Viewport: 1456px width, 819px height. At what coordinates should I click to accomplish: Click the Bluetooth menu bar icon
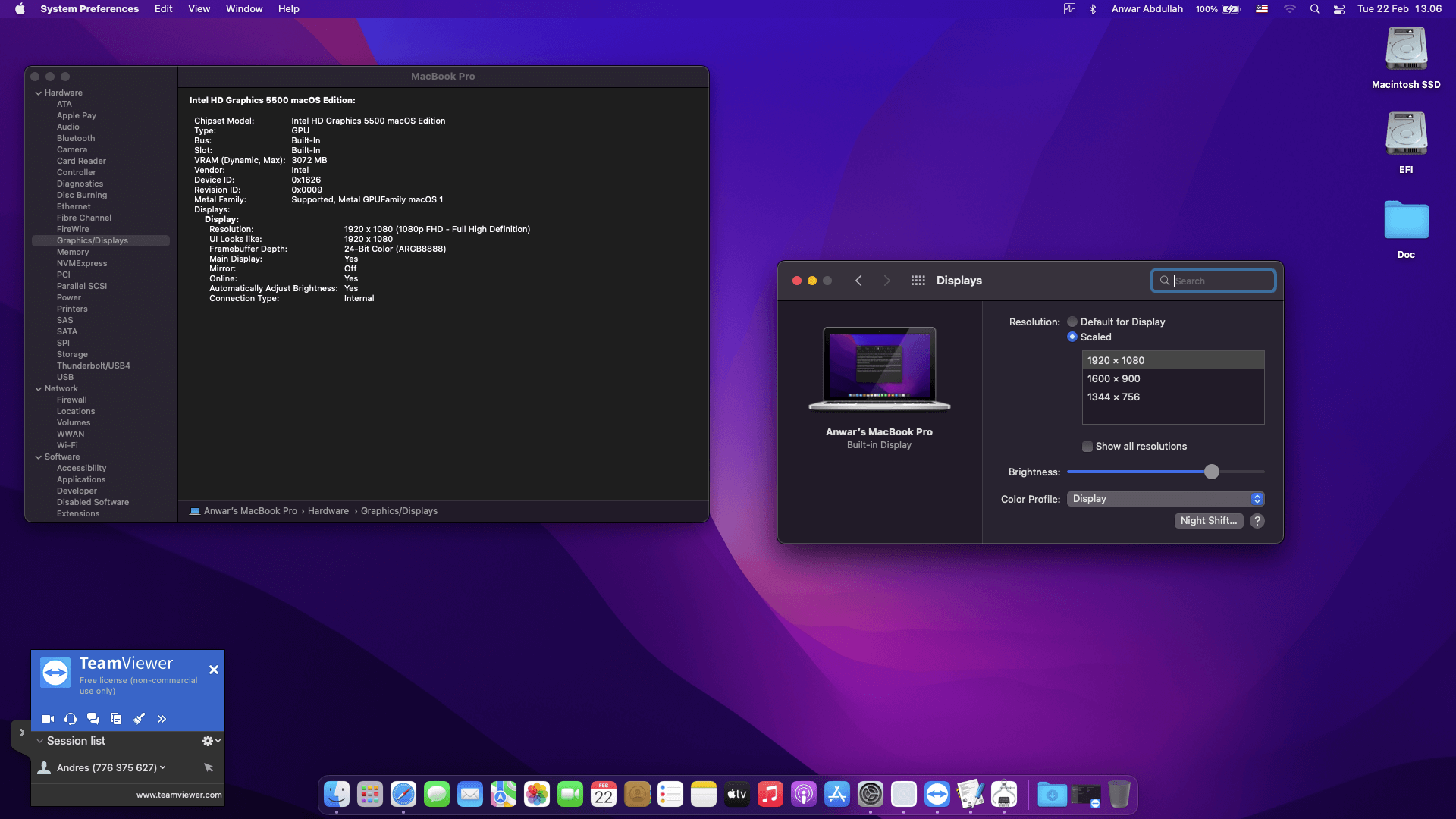coord(1093,9)
